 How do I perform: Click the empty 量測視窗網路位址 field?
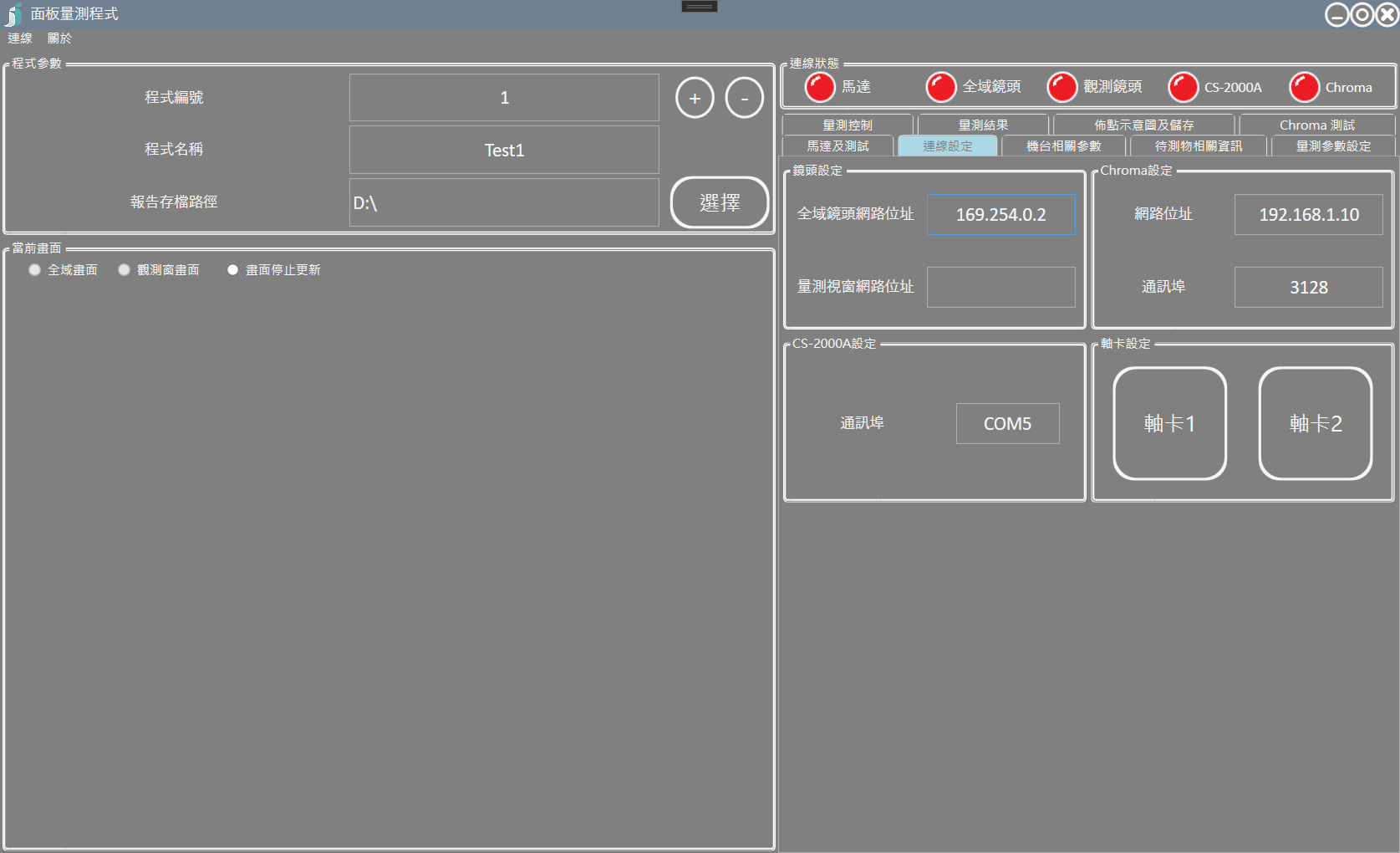[x=1001, y=287]
